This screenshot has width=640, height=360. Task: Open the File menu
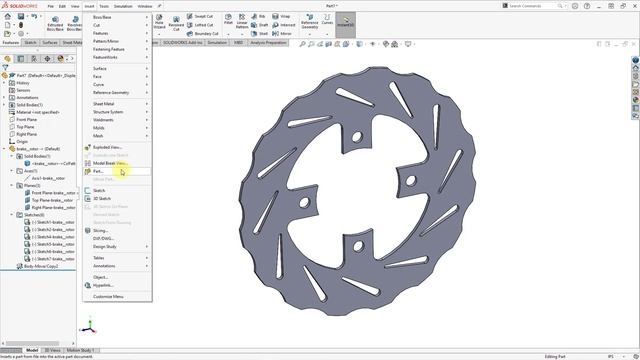point(51,6)
